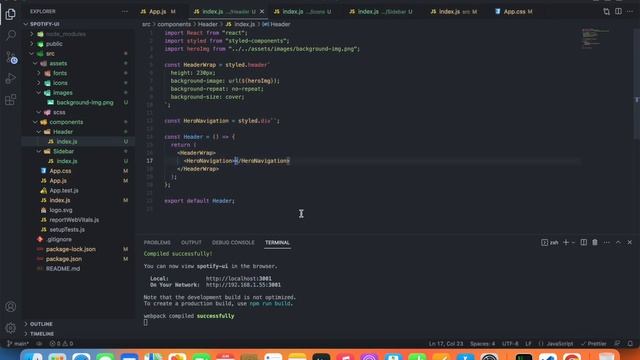Collapse the src folder
Screen dimensions: 640x360
tap(32, 53)
